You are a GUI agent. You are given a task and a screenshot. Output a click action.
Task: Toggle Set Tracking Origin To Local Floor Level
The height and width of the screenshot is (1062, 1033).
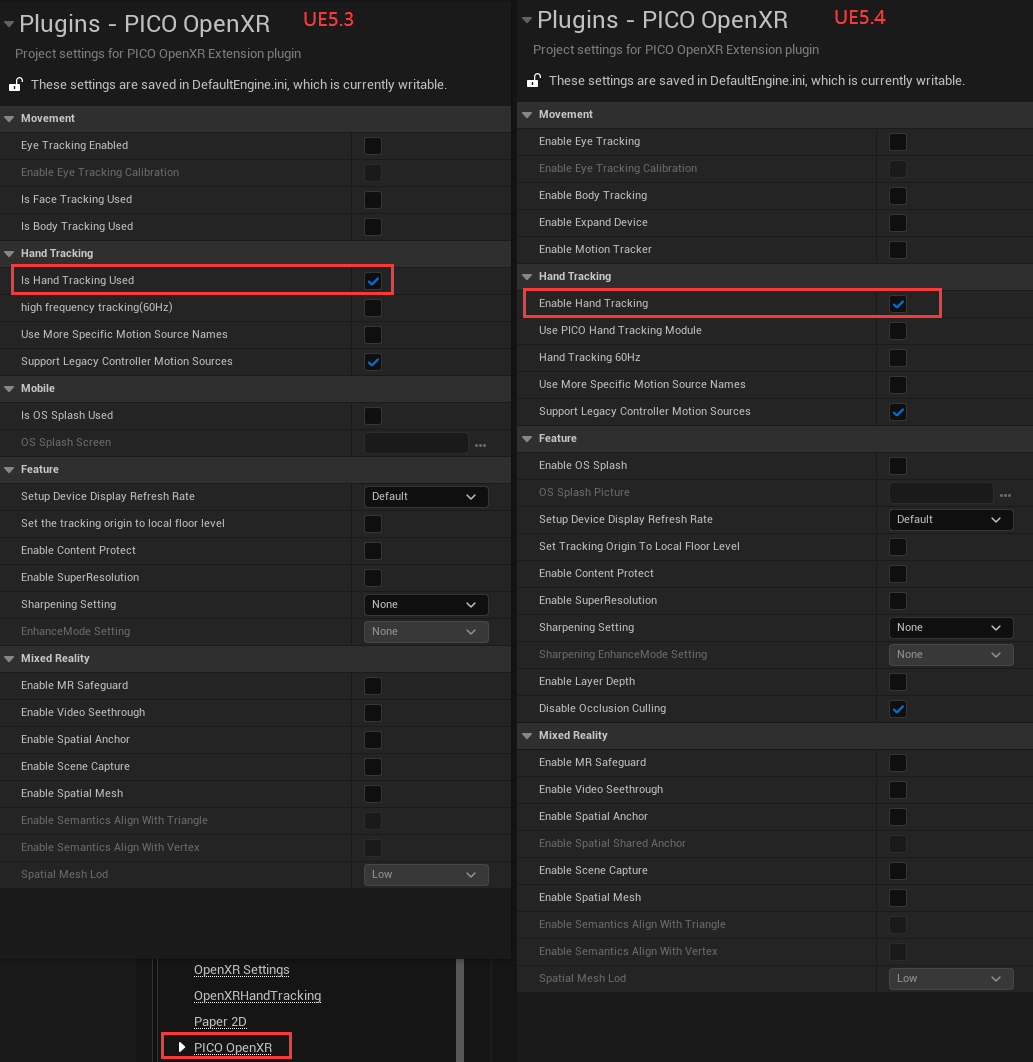pyautogui.click(x=898, y=547)
